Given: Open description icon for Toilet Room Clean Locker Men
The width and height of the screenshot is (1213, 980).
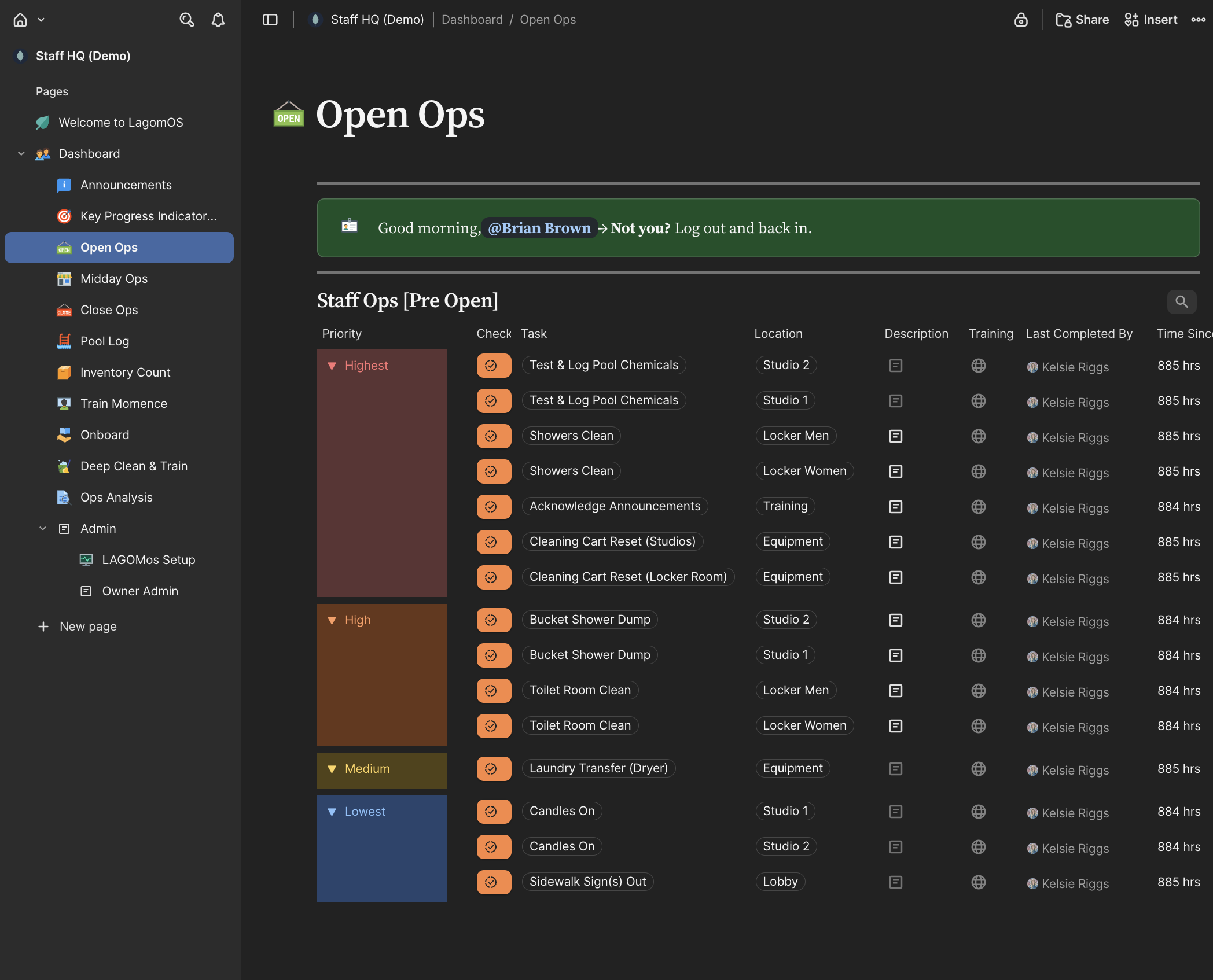Looking at the screenshot, I should [896, 691].
